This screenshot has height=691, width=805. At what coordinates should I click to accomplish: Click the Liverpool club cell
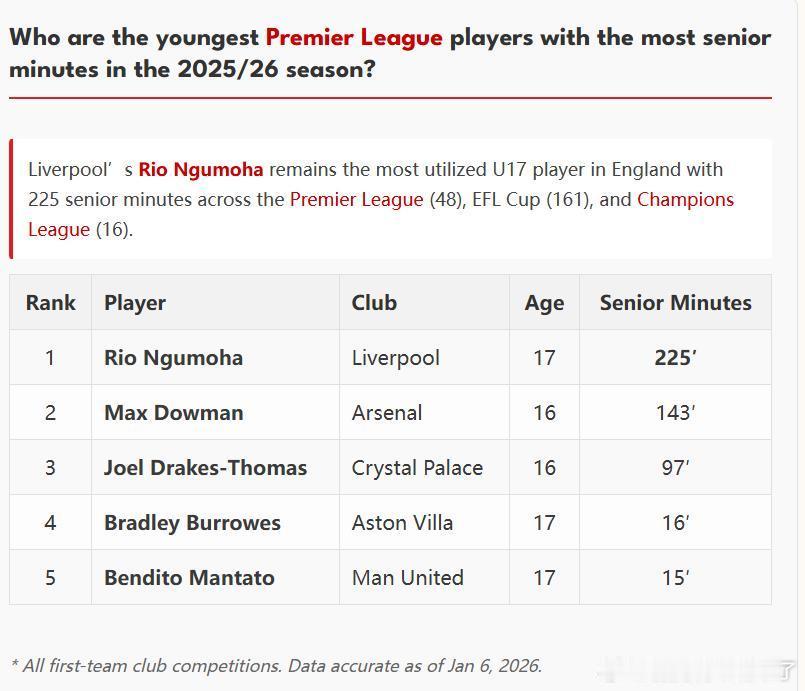point(395,358)
